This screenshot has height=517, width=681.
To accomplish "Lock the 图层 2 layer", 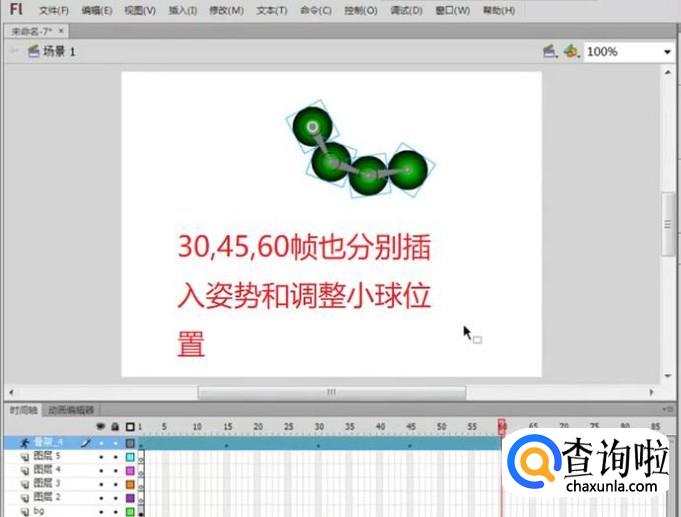I will [116, 497].
